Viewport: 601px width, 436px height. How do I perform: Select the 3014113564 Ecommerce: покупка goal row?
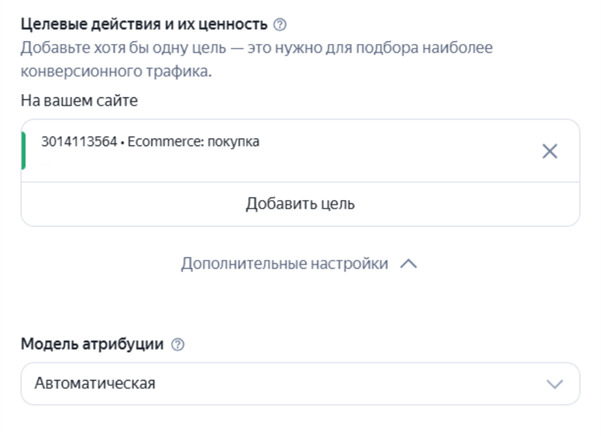tap(300, 151)
